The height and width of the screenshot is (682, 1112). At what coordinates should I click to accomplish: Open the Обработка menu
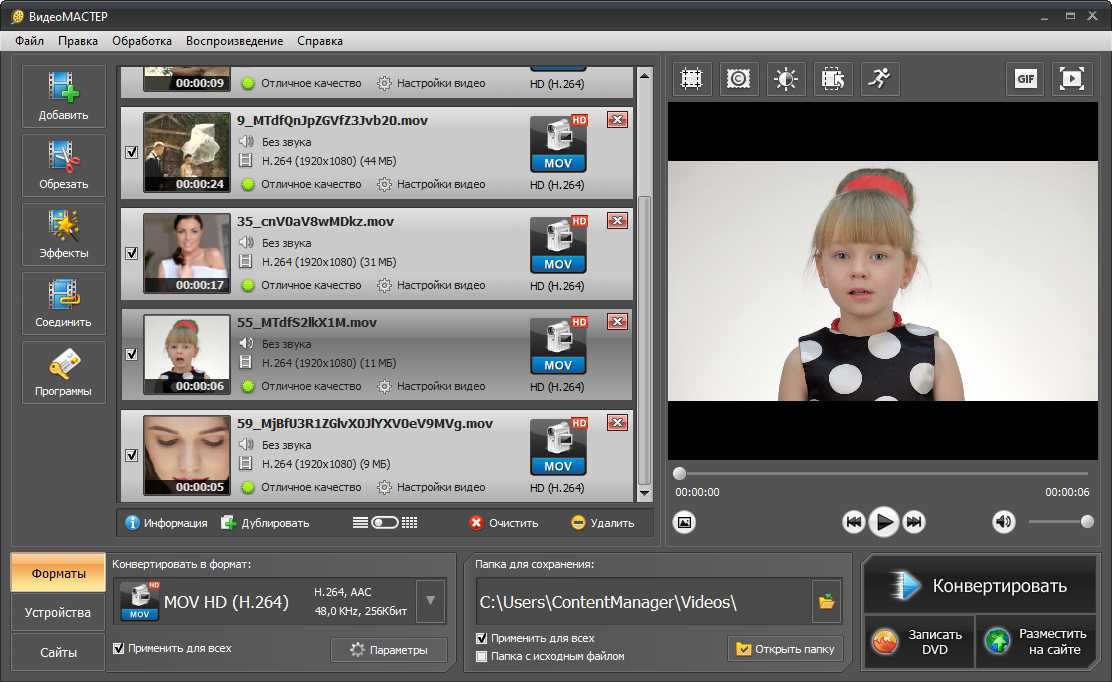142,41
